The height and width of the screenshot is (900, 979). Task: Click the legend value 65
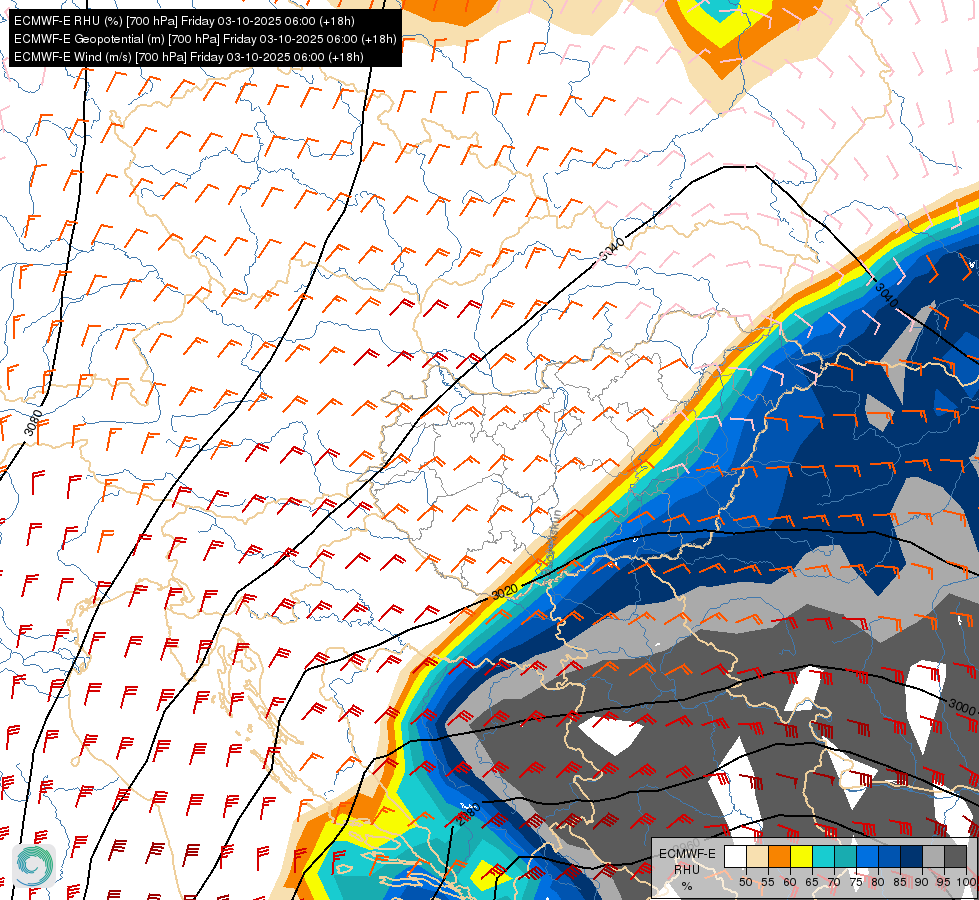click(x=812, y=882)
